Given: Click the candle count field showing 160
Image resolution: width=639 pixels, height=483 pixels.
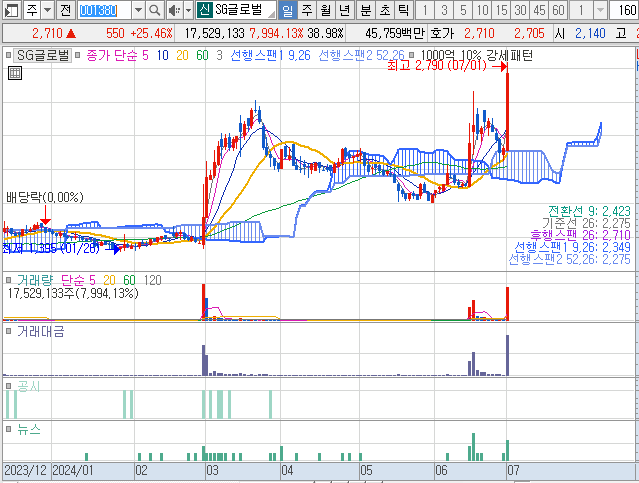Looking at the screenshot, I should point(624,10).
